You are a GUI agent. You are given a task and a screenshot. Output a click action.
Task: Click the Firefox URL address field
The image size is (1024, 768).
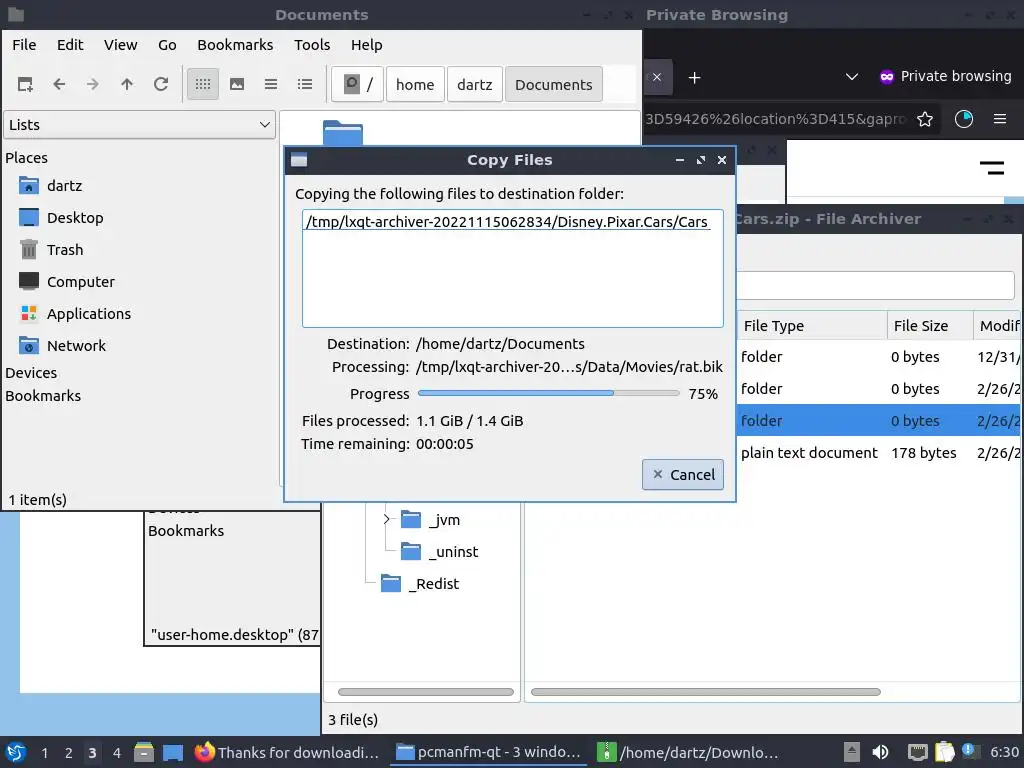(x=776, y=119)
